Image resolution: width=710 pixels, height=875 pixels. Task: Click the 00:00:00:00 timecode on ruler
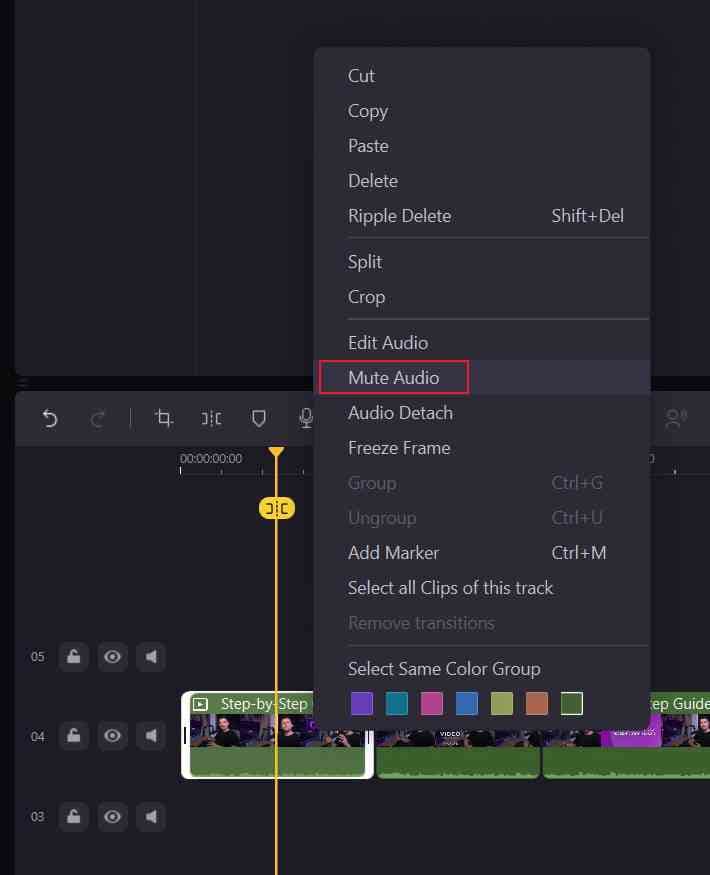211,459
